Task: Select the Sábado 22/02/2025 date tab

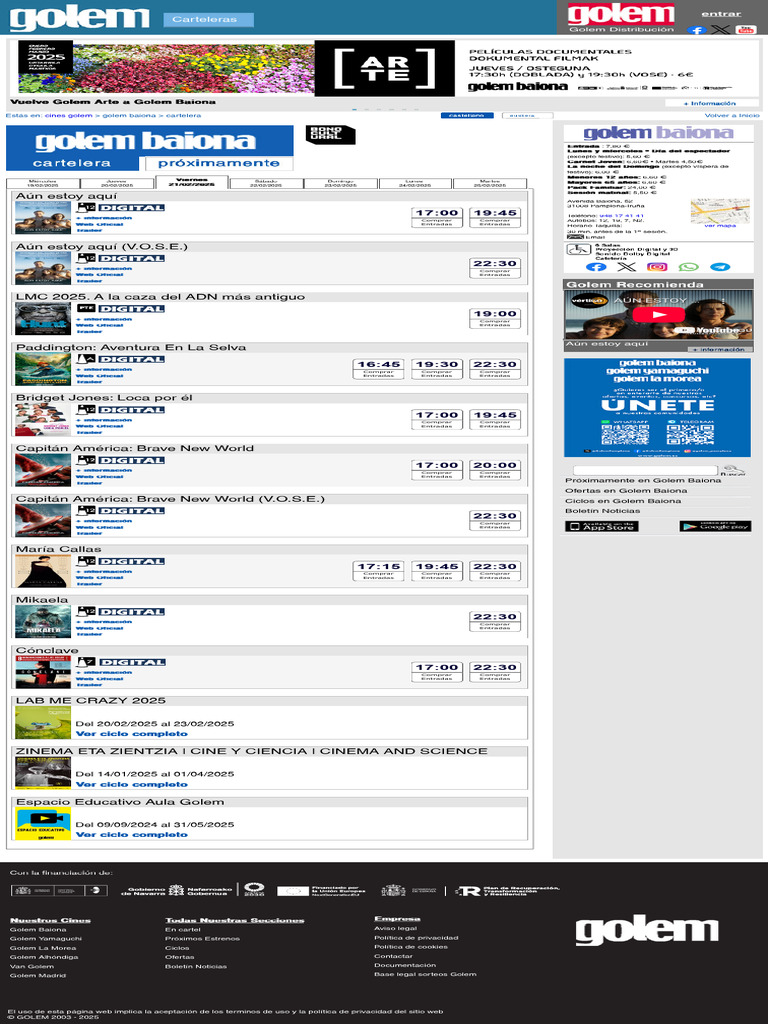Action: [266, 184]
